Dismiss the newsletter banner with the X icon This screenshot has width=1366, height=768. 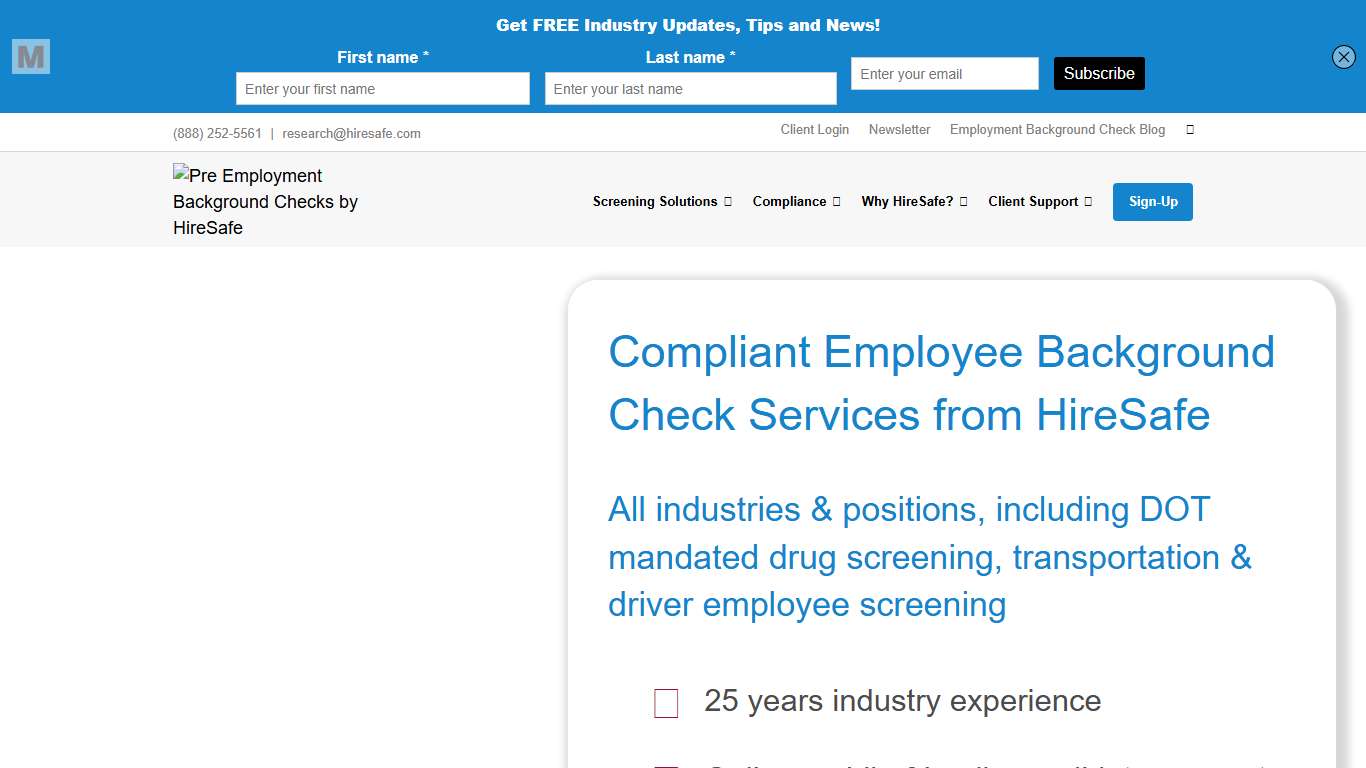1343,57
